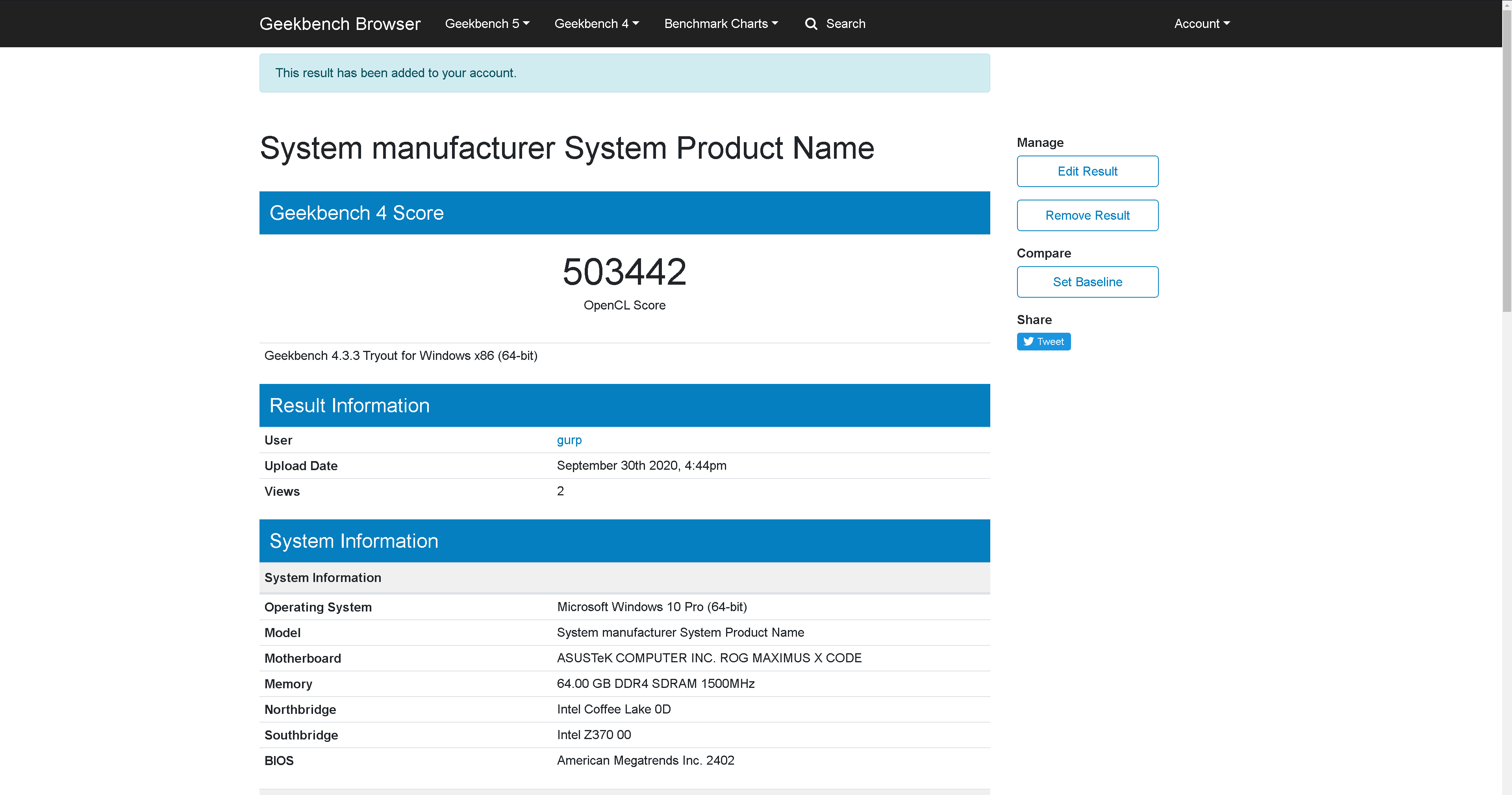
Task: Click 'Microsoft Windows 10 Pro (64-bit)' value
Action: pyautogui.click(x=652, y=607)
